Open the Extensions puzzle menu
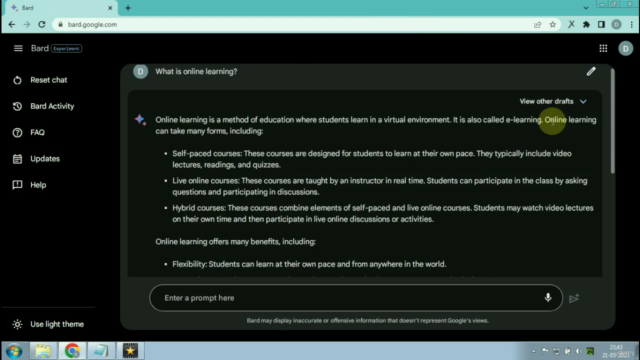The height and width of the screenshot is (360, 640). point(586,24)
